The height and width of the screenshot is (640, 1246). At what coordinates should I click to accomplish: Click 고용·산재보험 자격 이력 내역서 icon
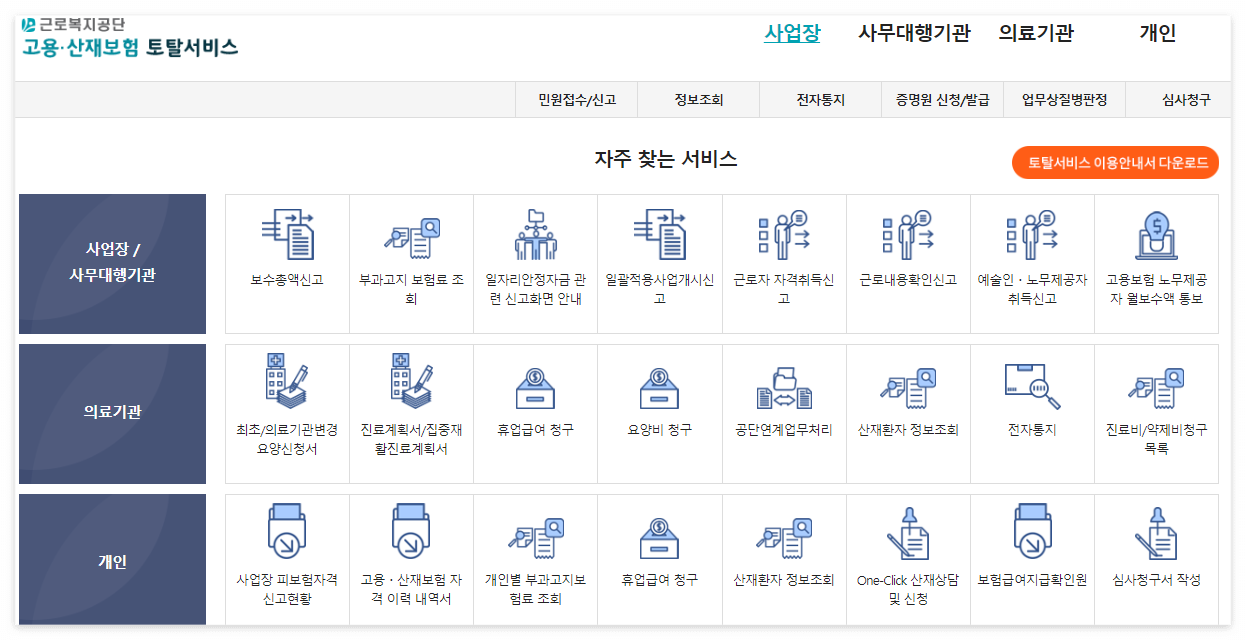point(411,533)
